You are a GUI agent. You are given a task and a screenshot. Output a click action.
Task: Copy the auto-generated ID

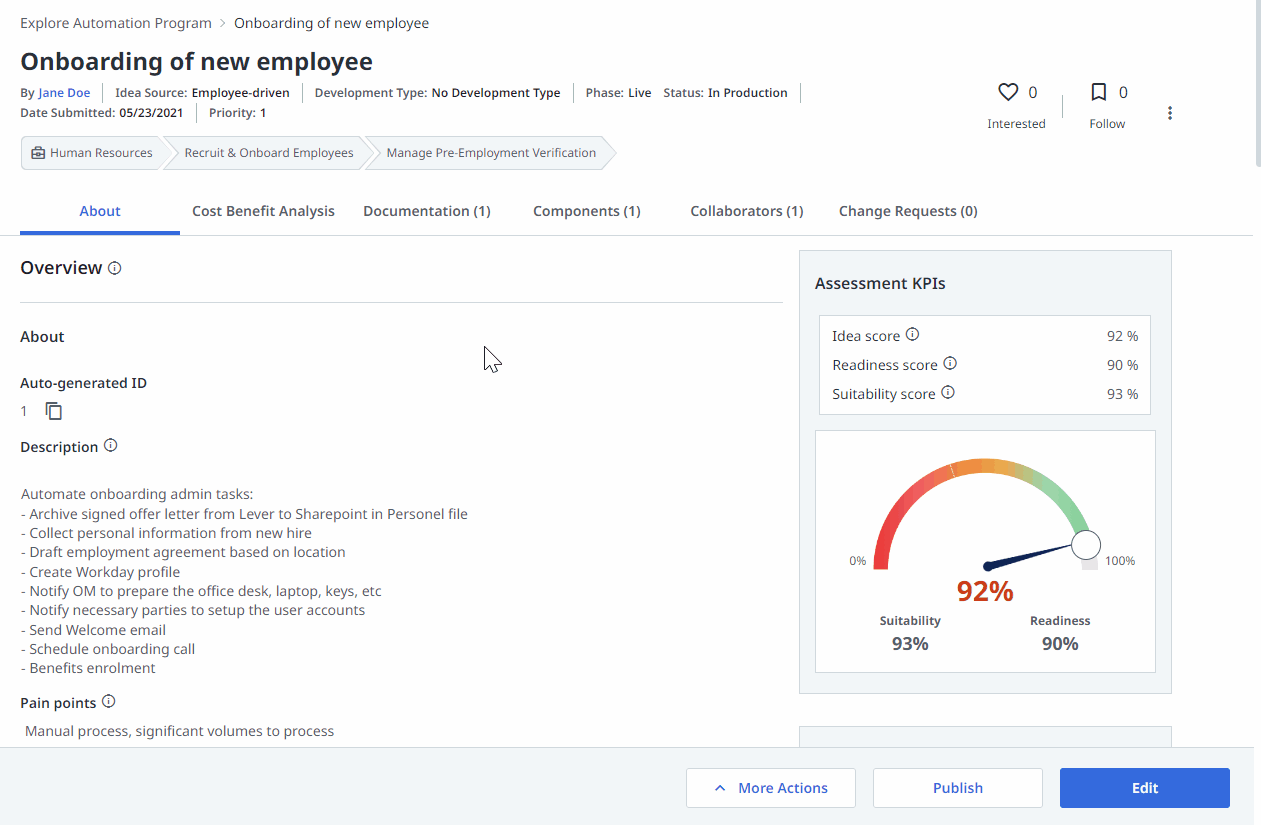point(54,411)
